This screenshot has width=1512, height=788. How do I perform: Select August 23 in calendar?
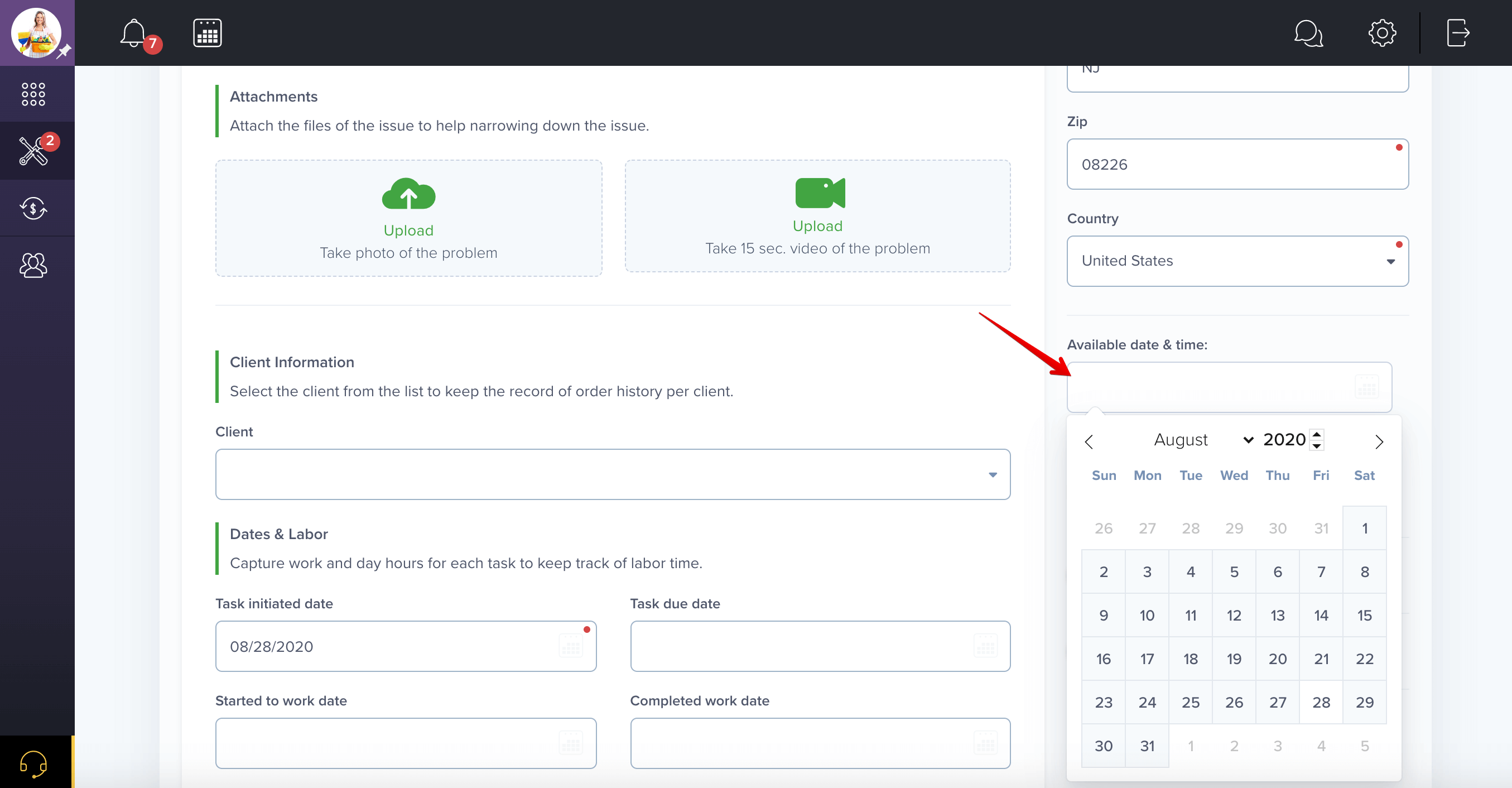point(1104,701)
